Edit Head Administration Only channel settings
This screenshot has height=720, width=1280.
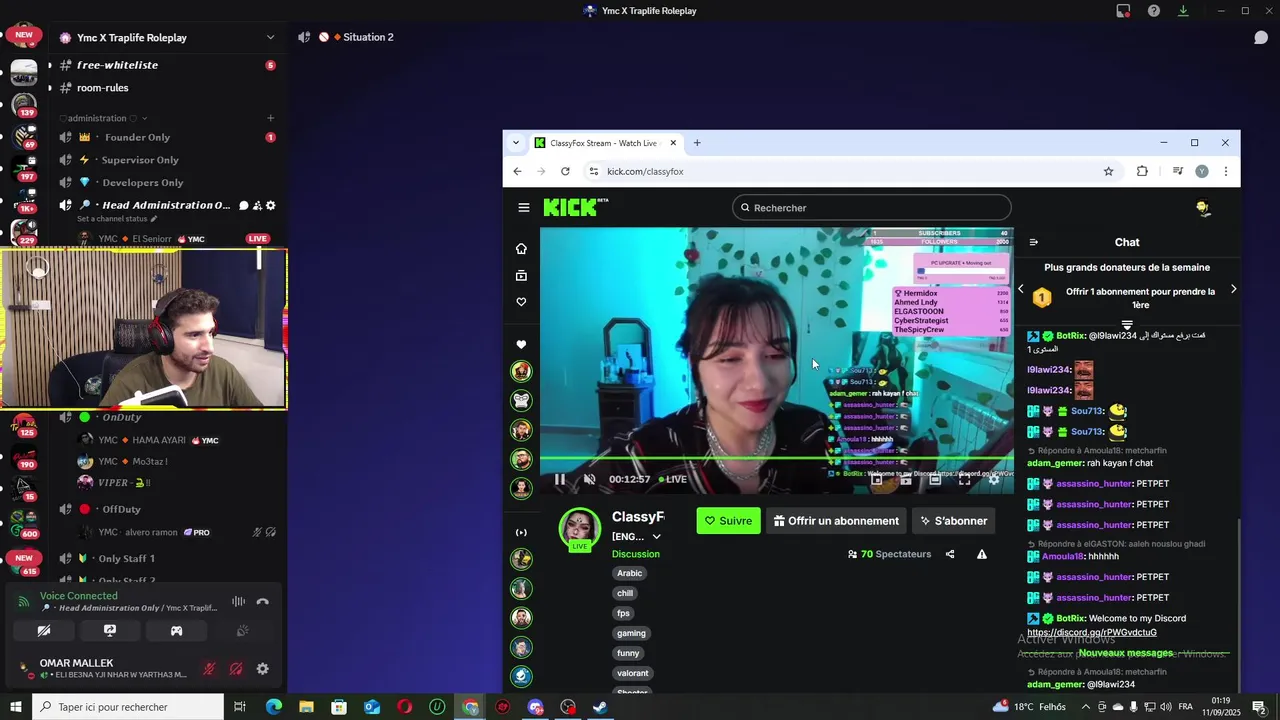pyautogui.click(x=270, y=205)
